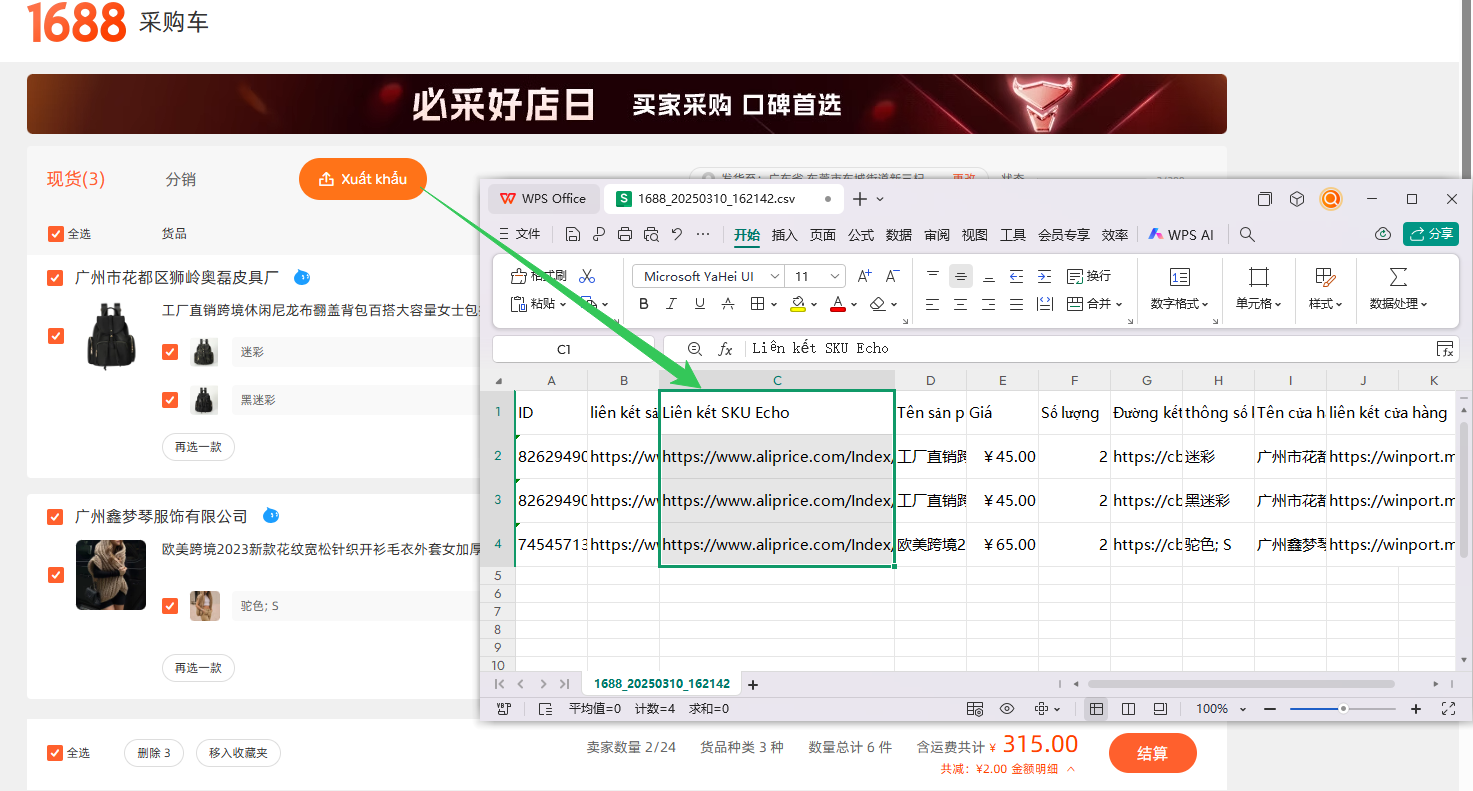Open the 视图 View ribbon tab
Image resolution: width=1473 pixels, height=791 pixels.
(x=975, y=235)
